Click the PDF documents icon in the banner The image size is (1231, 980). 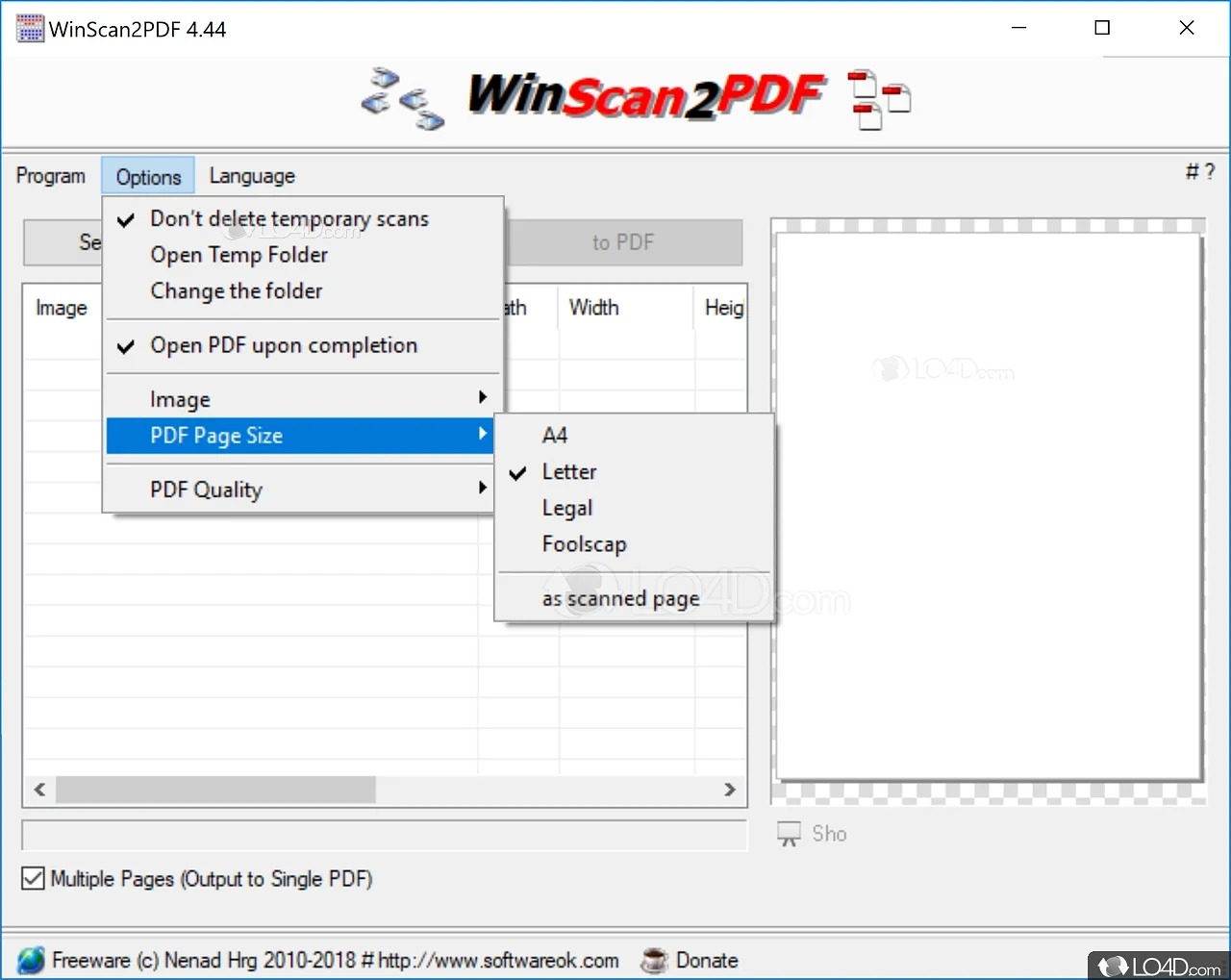[x=879, y=99]
